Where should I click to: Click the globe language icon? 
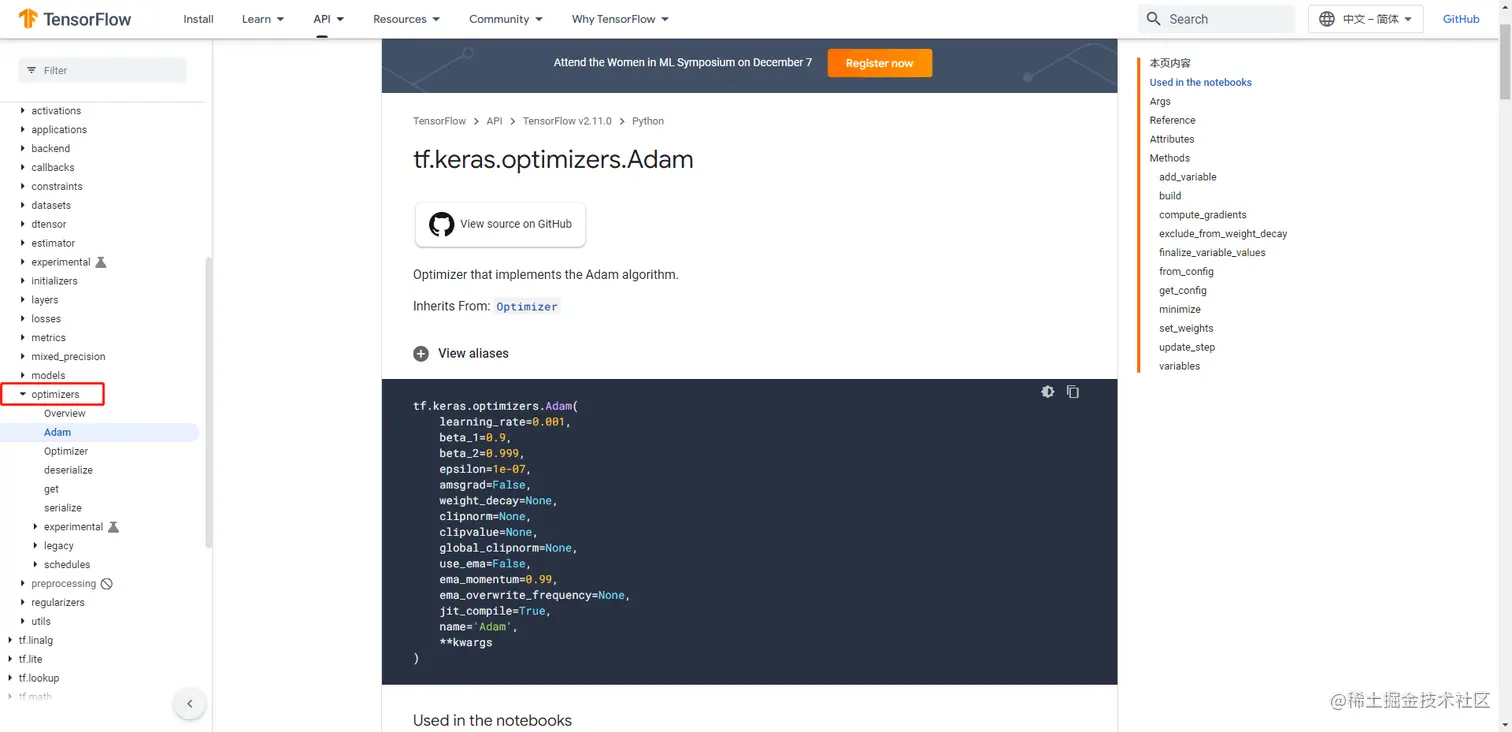[x=1327, y=19]
